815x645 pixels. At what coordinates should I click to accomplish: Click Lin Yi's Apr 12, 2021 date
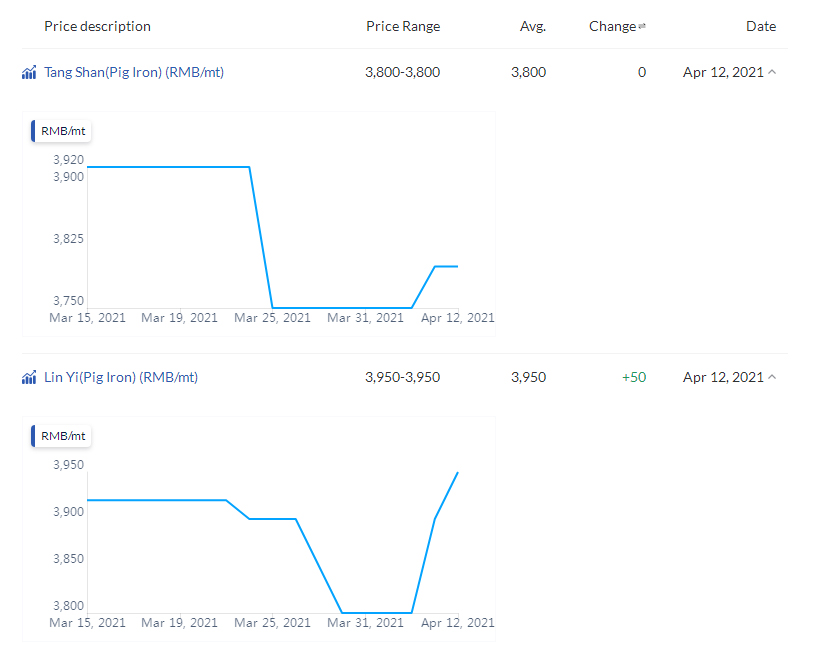click(722, 377)
